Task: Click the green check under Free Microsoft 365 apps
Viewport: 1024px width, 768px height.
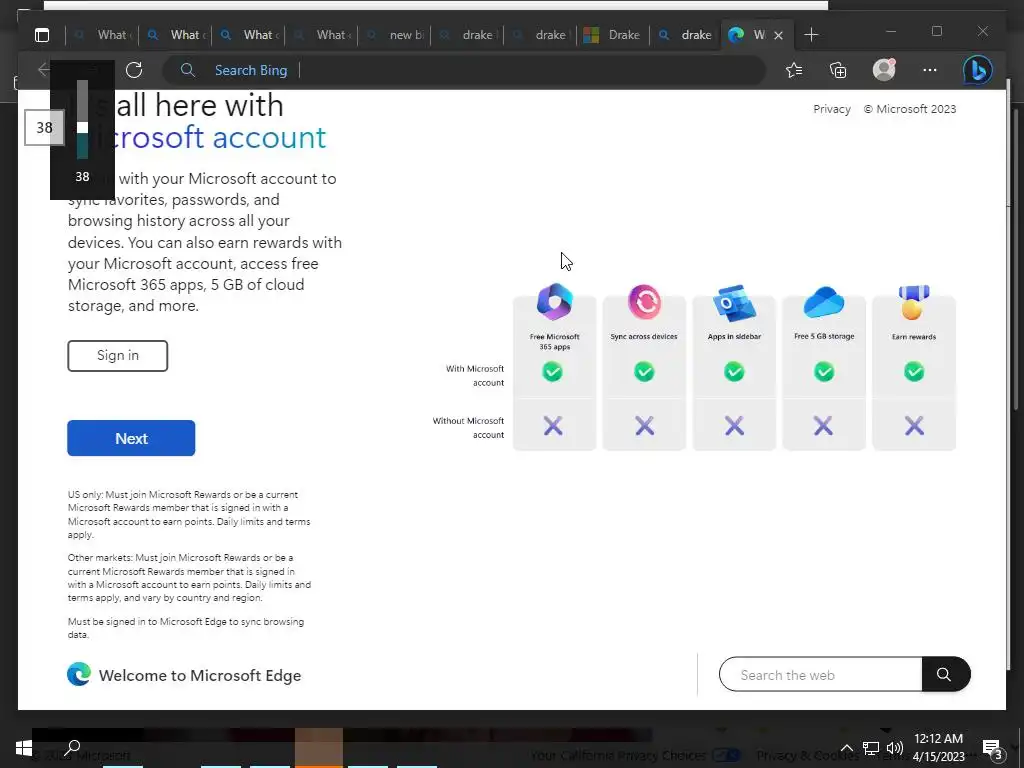Action: (x=552, y=372)
